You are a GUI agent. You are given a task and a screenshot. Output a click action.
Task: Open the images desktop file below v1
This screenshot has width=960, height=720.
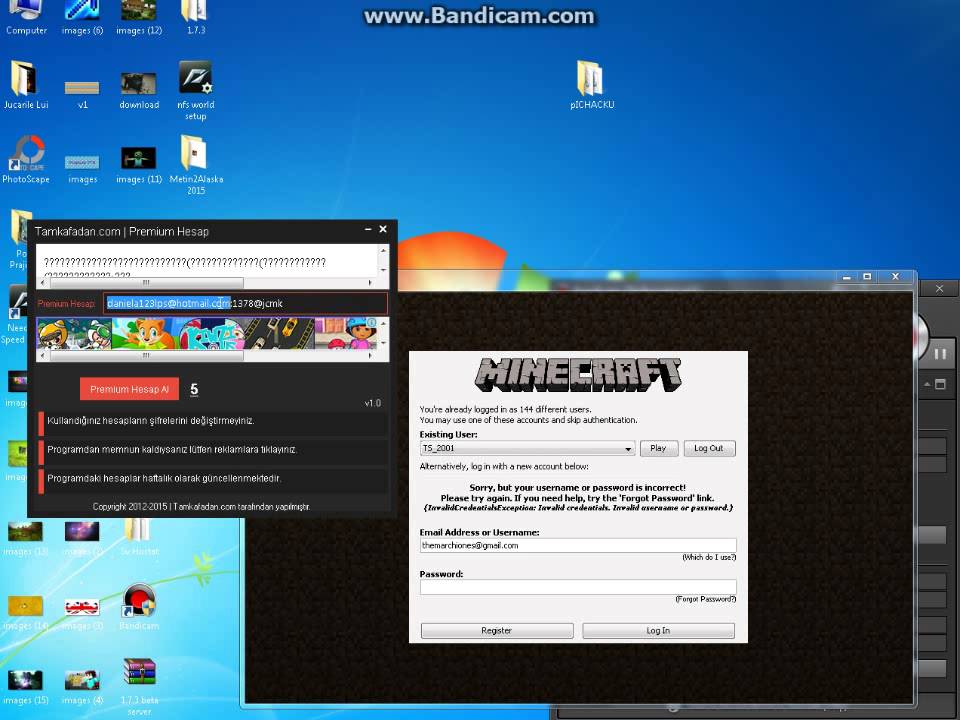pyautogui.click(x=83, y=169)
